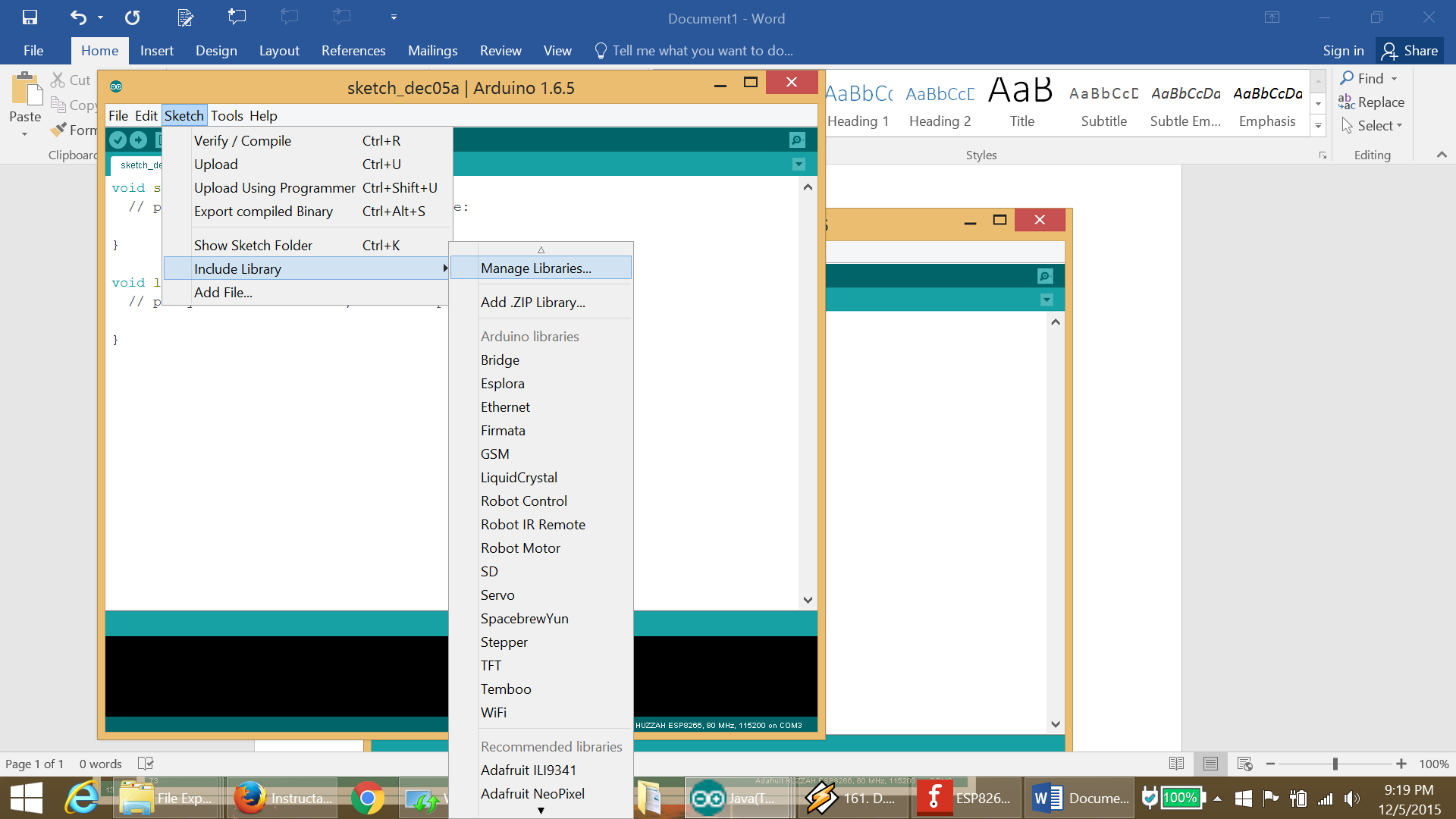Click the Arduino Upload arrow button
This screenshot has width=1456, height=819.
[138, 140]
